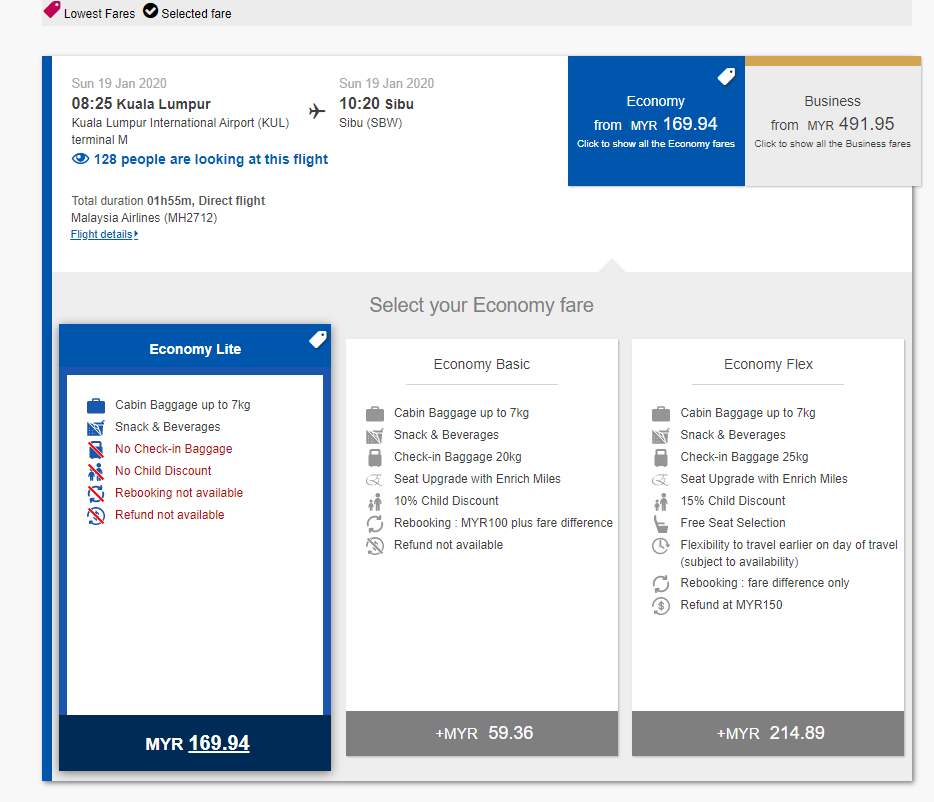This screenshot has height=802, width=934.
Task: Choose Economy Flex +MYR 214.89 button
Action: tap(768, 733)
